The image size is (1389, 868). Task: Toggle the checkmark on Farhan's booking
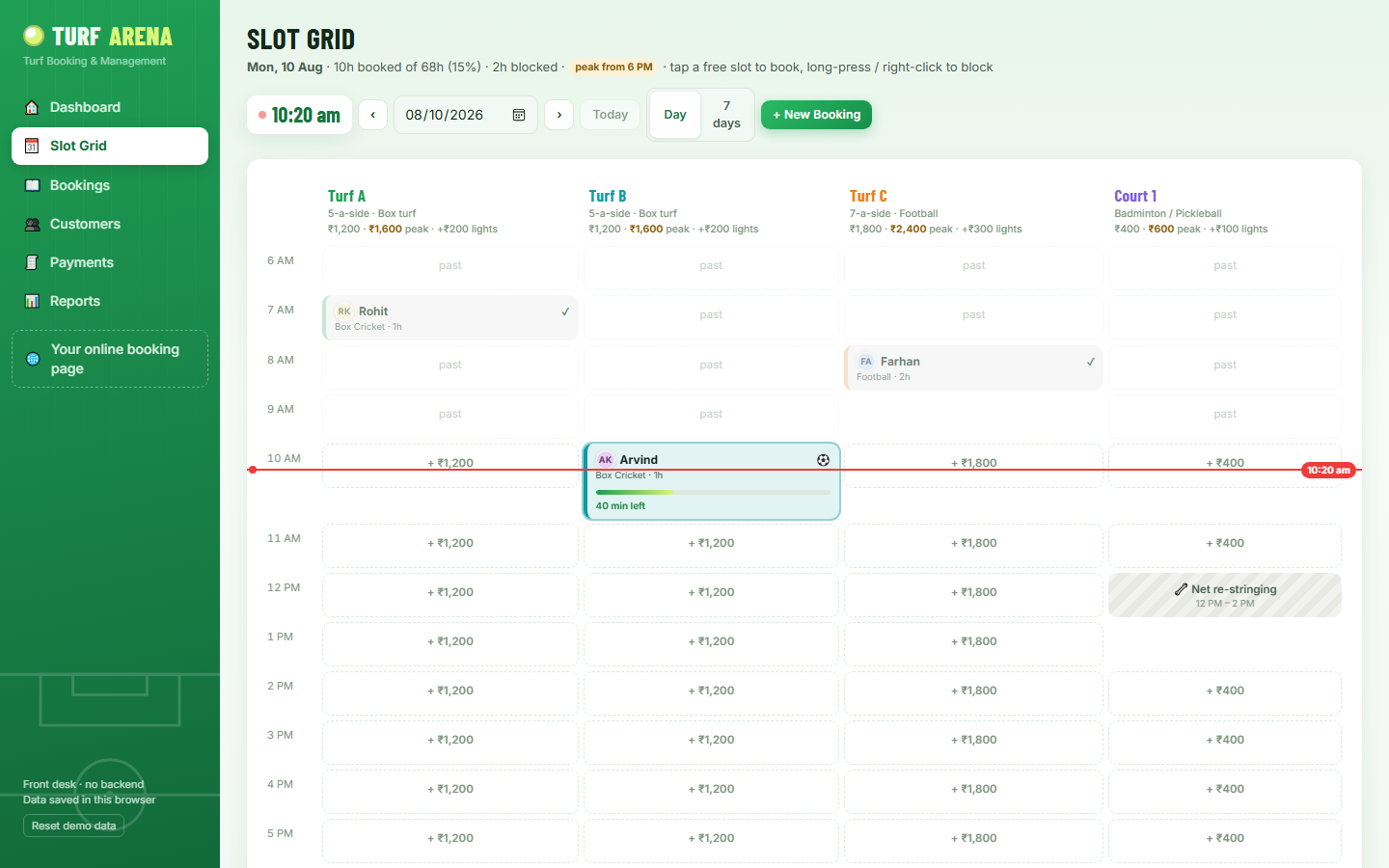[1090, 362]
